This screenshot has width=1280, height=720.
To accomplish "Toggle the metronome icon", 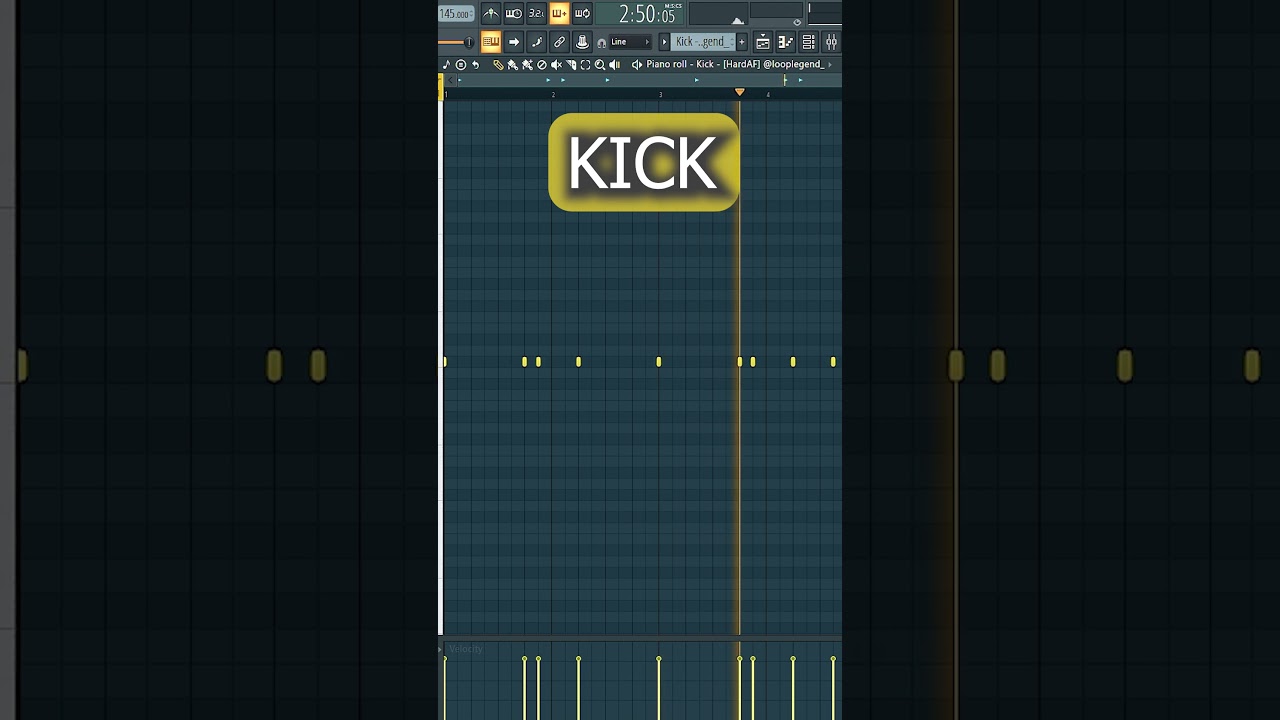I will pyautogui.click(x=490, y=13).
